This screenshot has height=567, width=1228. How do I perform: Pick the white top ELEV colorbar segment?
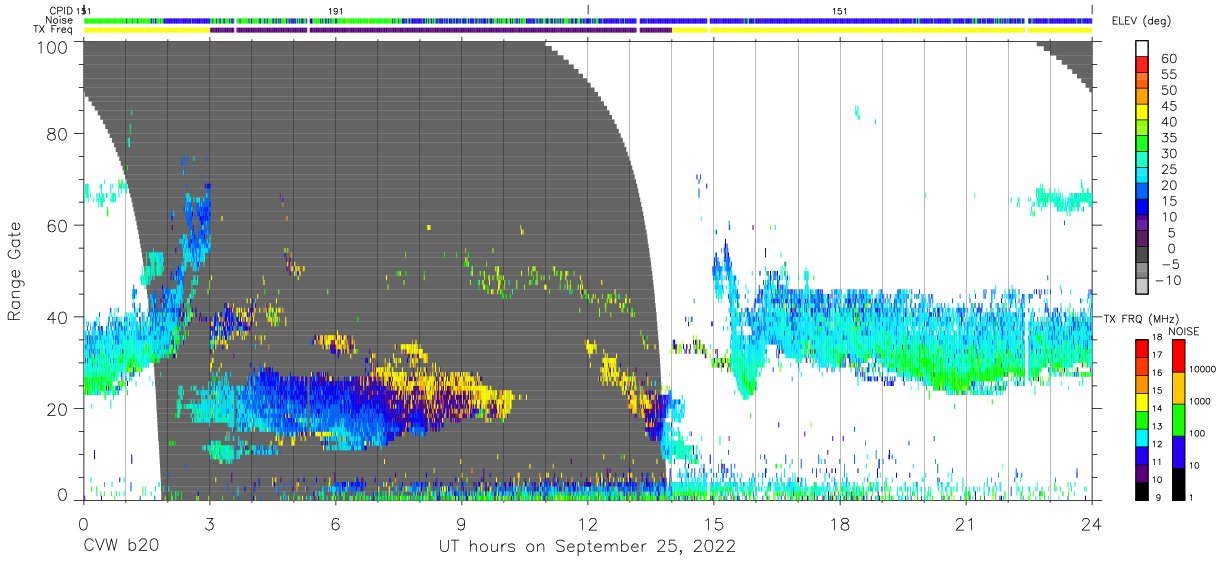click(1143, 48)
